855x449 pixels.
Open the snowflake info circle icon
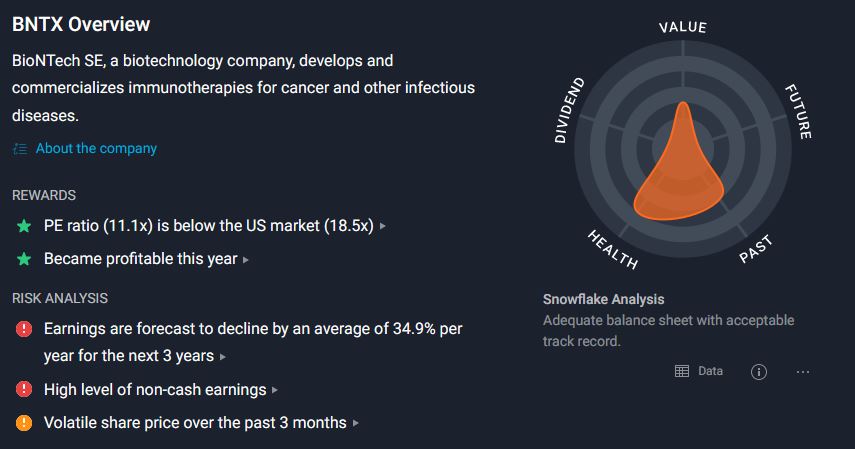coord(758,372)
